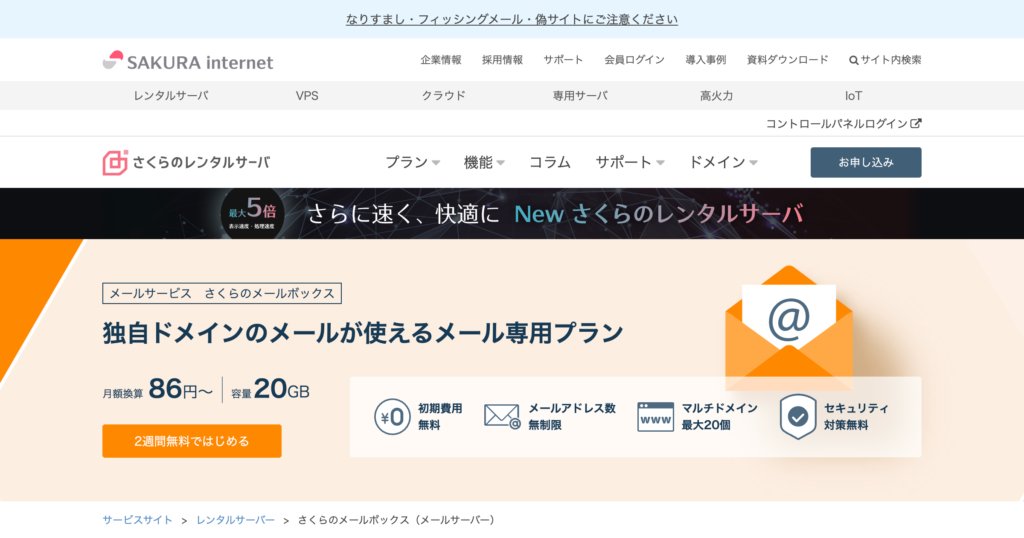Viewport: 1024px width, 538px height.
Task: Open the 専用サーバ service tab
Action: (580, 95)
